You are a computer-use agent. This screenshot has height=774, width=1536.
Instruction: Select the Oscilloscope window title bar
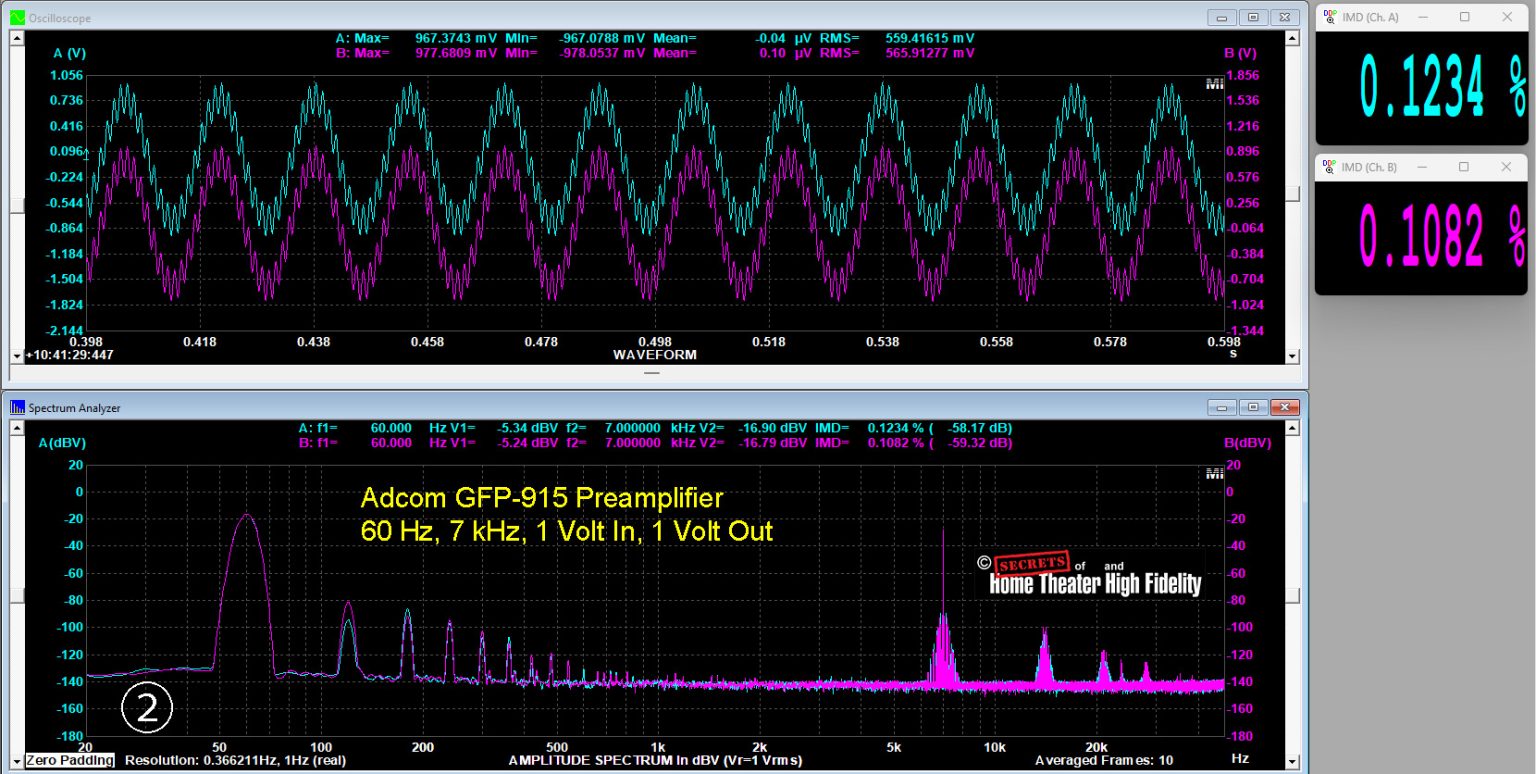pos(600,17)
